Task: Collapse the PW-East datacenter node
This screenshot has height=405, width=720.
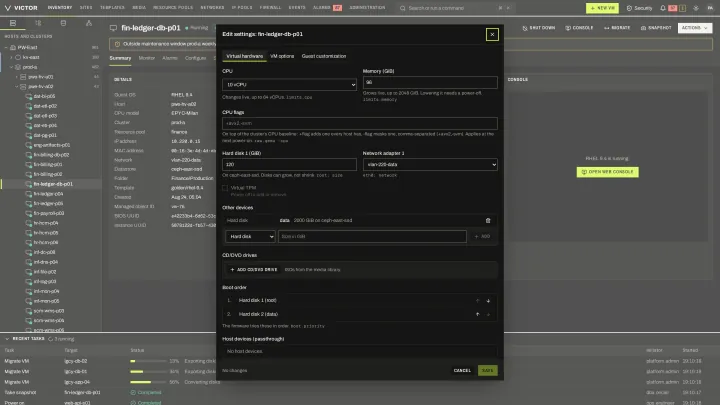Action: (6, 47)
